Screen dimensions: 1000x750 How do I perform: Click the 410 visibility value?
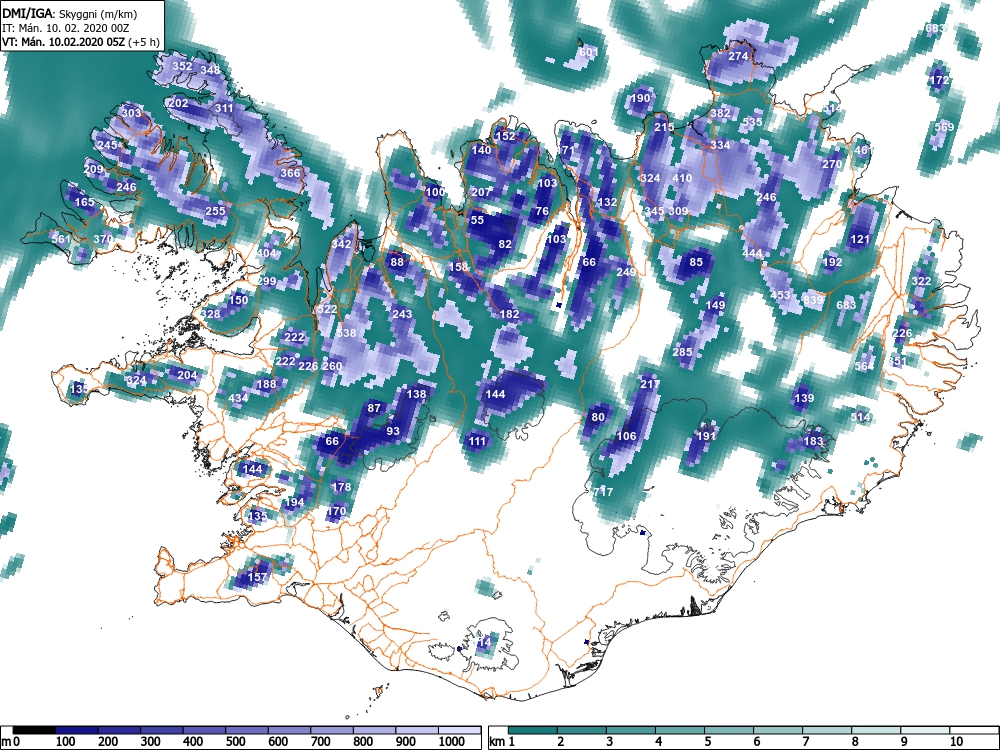pyautogui.click(x=682, y=178)
